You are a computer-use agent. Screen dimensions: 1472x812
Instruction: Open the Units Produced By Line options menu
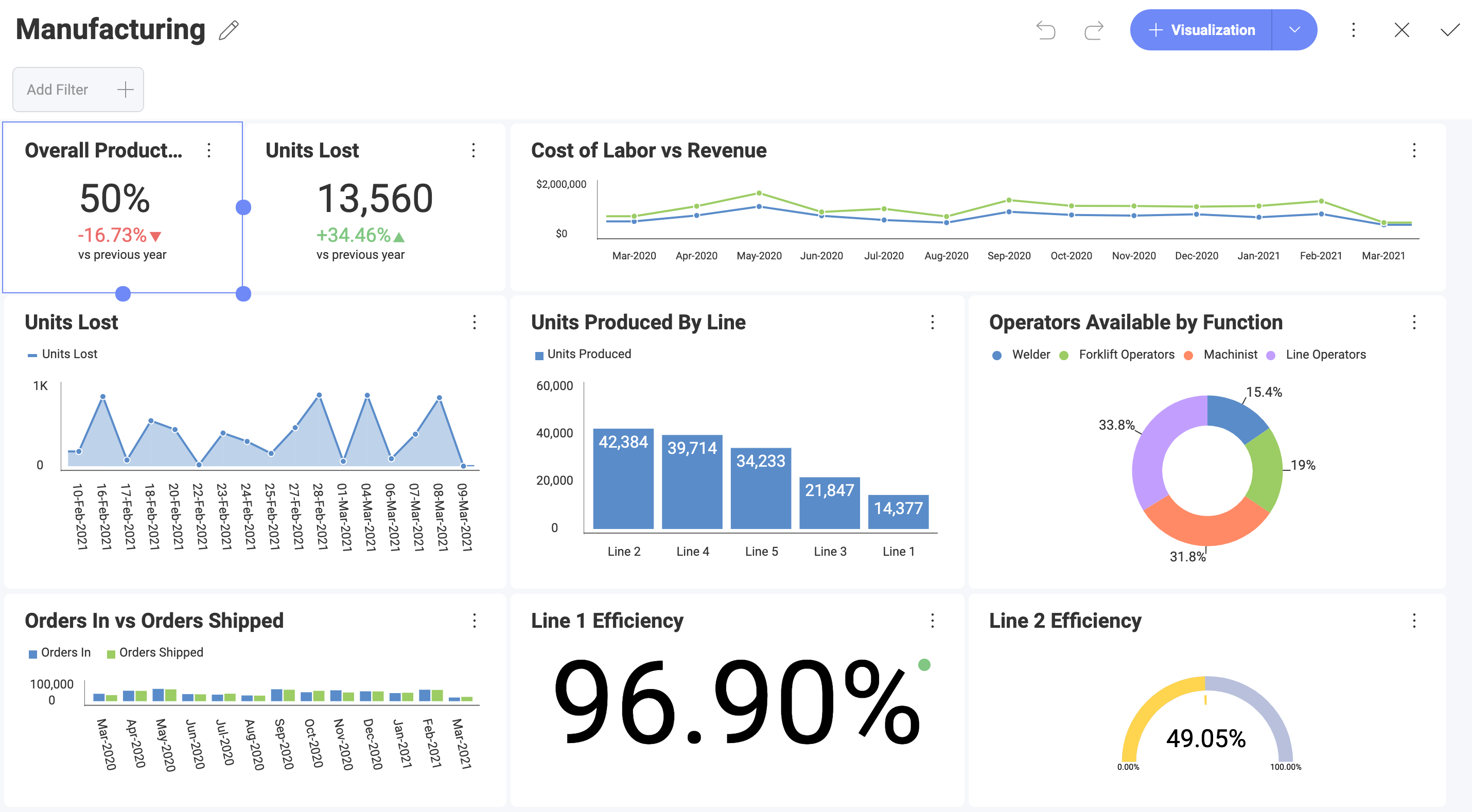coord(932,322)
